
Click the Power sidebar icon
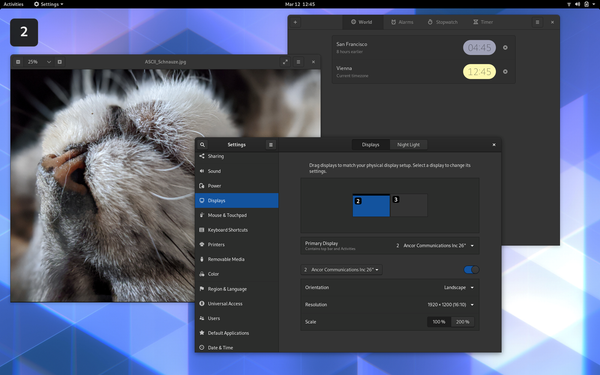pyautogui.click(x=202, y=186)
